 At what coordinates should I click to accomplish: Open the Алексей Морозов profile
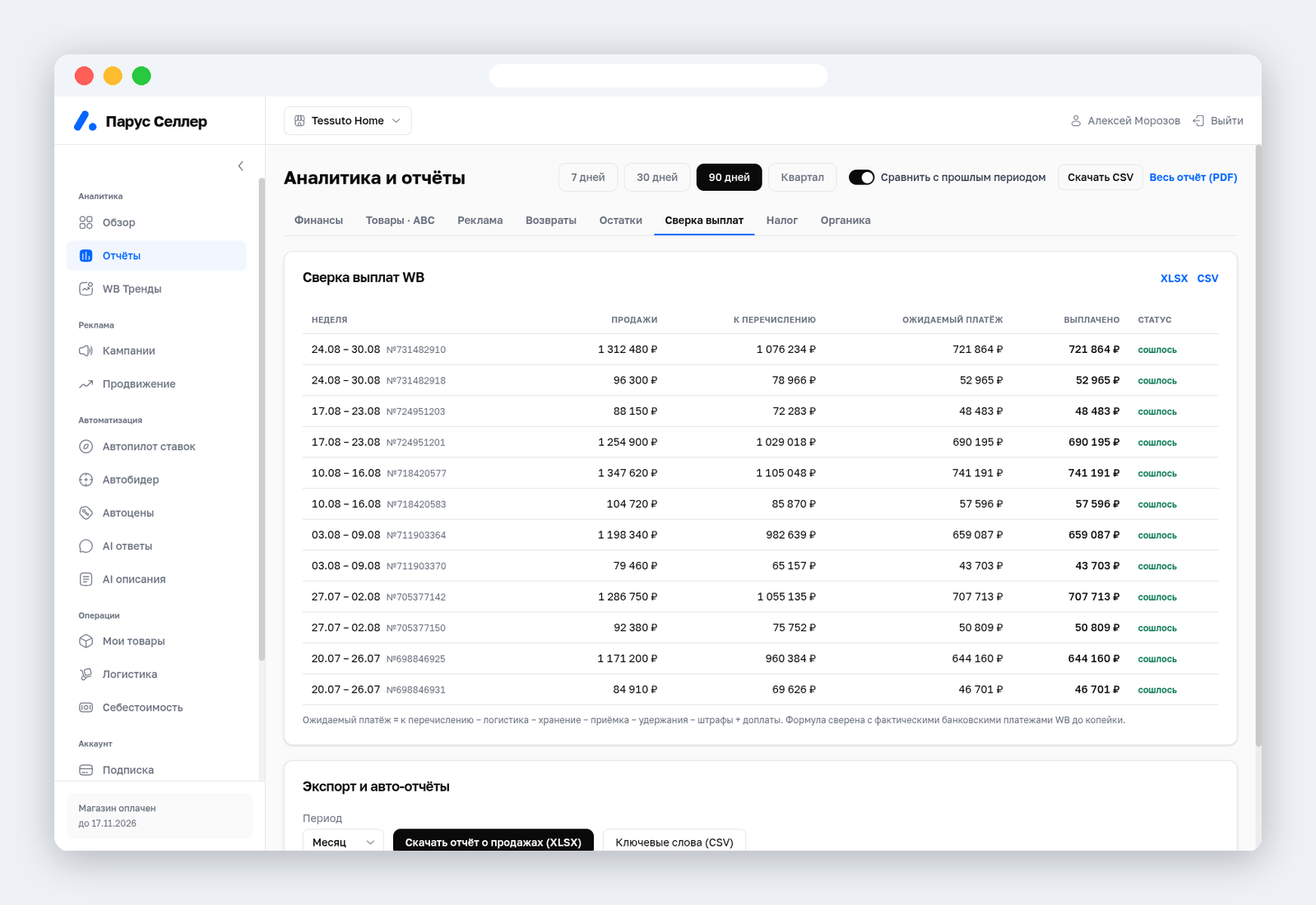tap(1125, 121)
